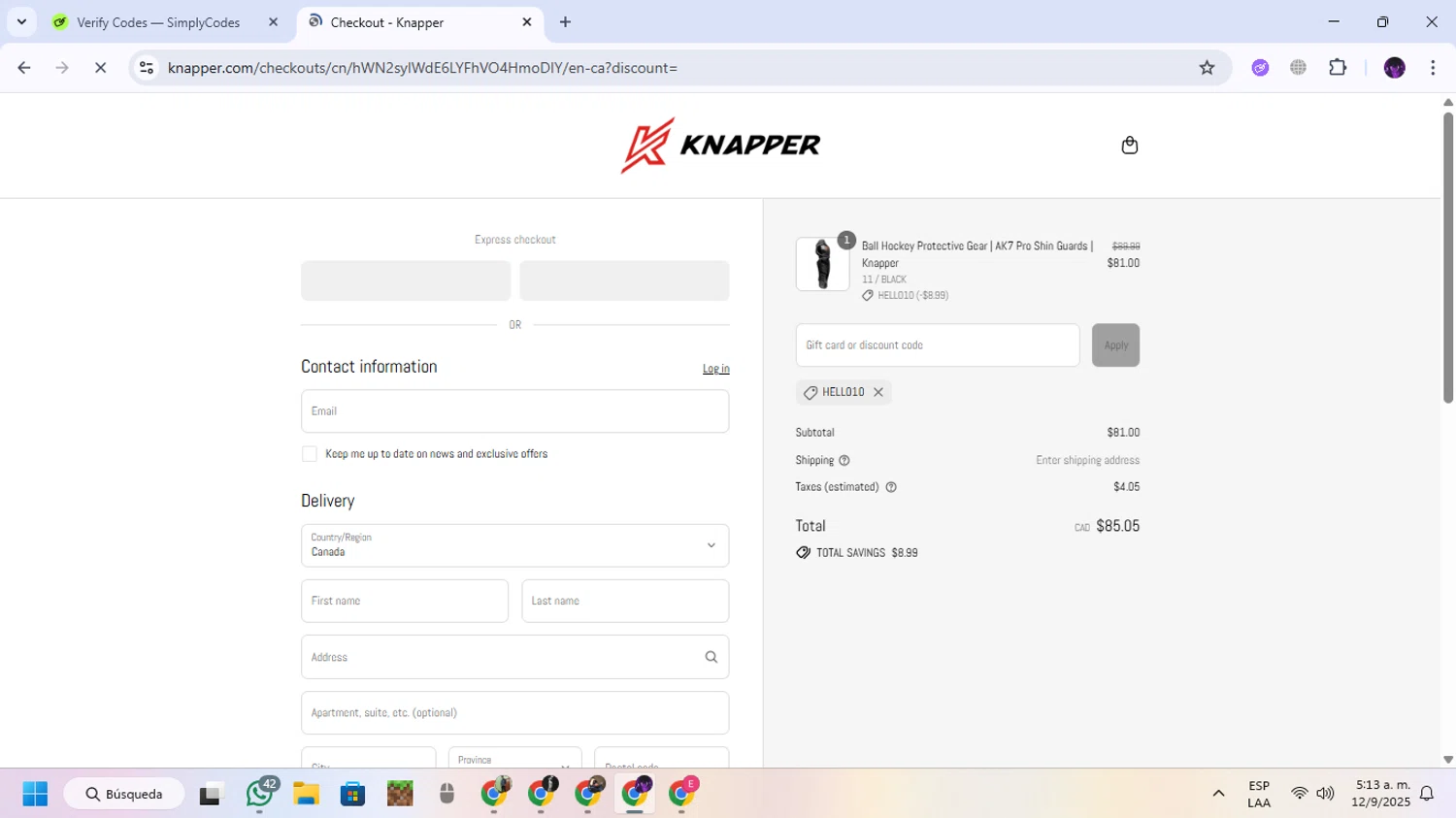Viewport: 1456px width, 818px height.
Task: Open the tab search dropdown
Action: pos(21,21)
